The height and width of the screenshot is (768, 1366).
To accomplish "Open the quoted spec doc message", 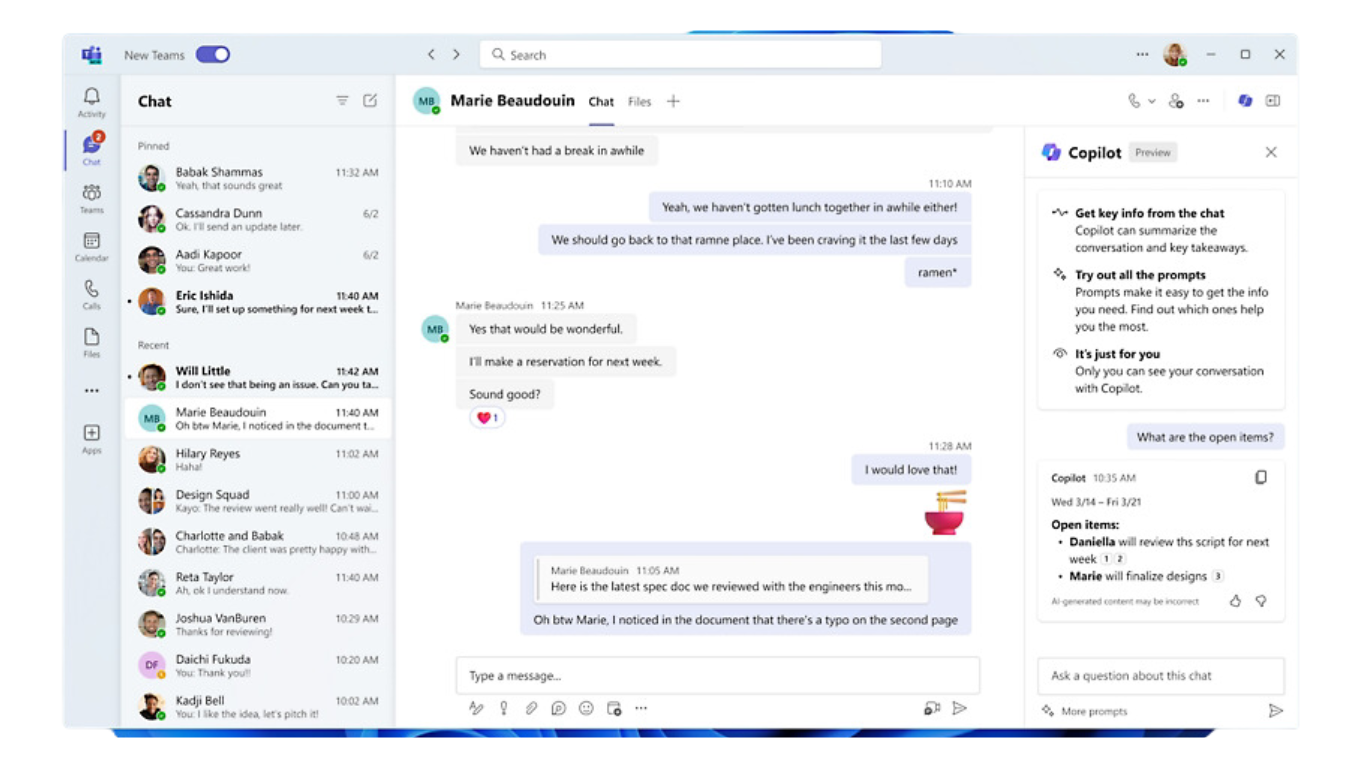I will pyautogui.click(x=732, y=578).
